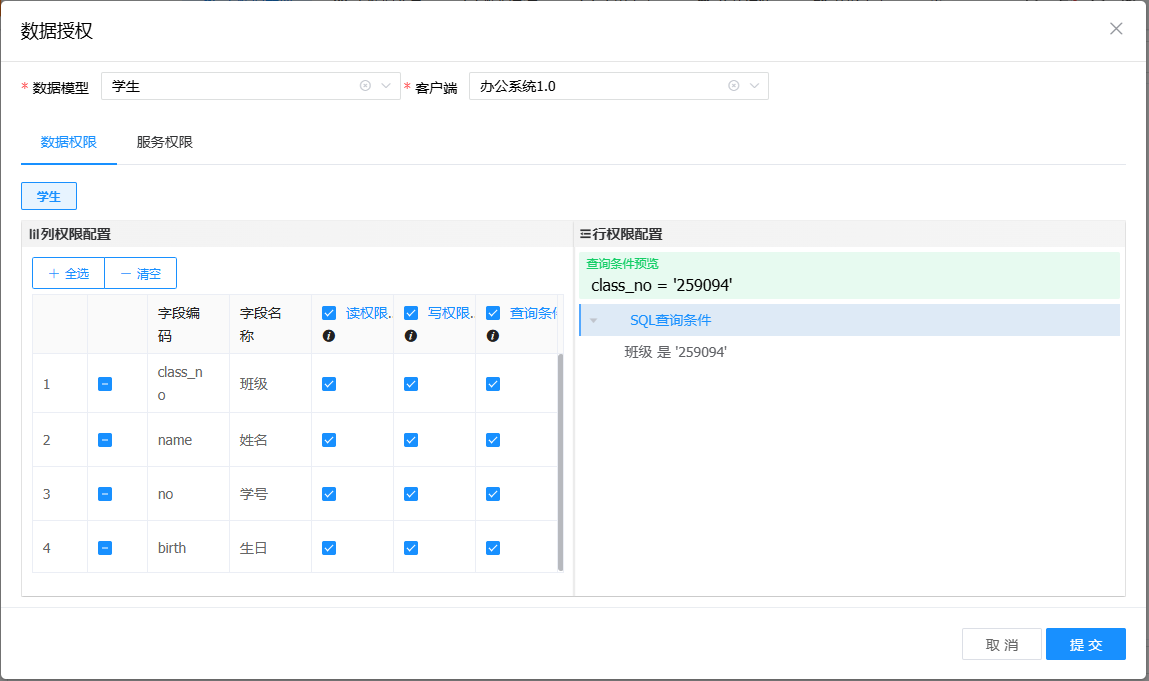Click the info icon under 查询条件 header
Screen dimensions: 1149x681
[x=493, y=336]
